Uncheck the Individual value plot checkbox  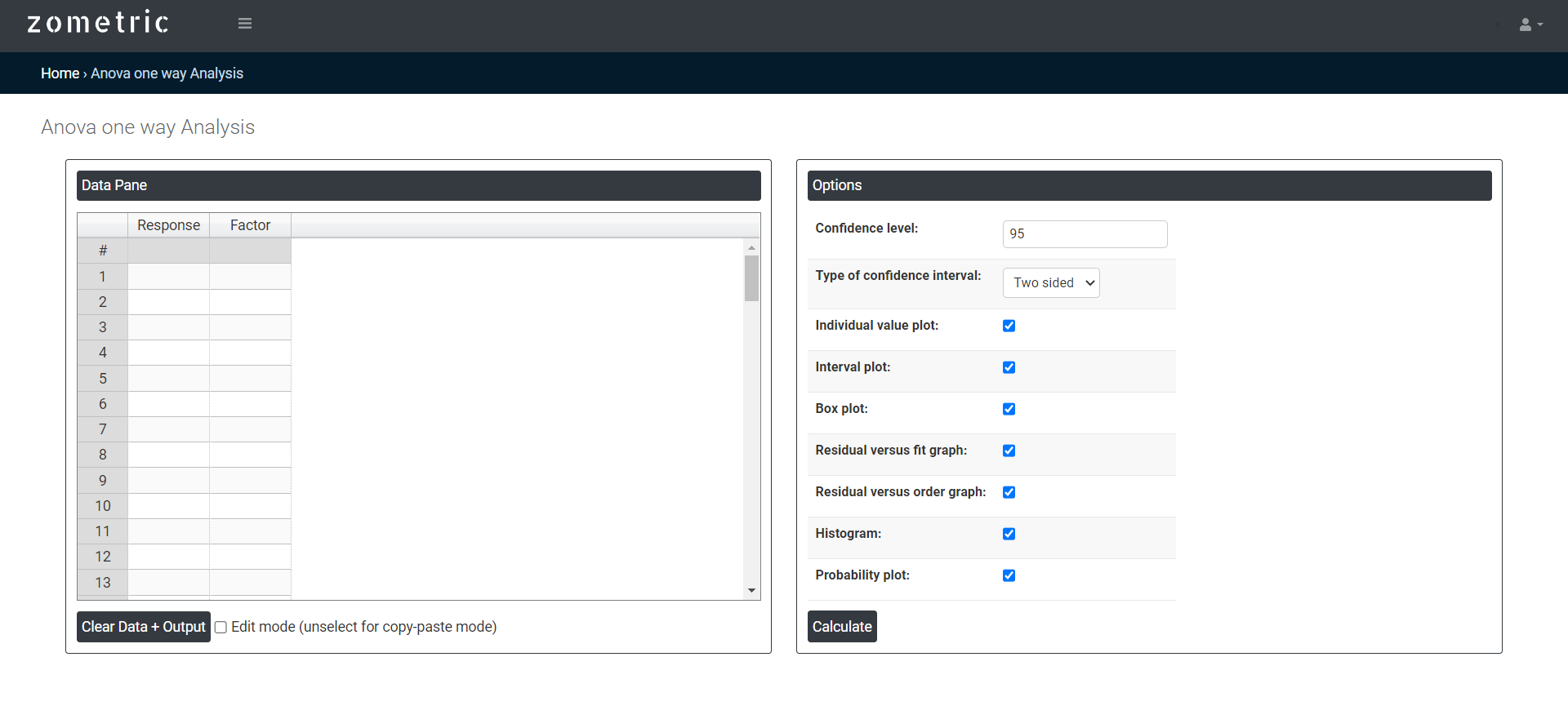[1009, 326]
